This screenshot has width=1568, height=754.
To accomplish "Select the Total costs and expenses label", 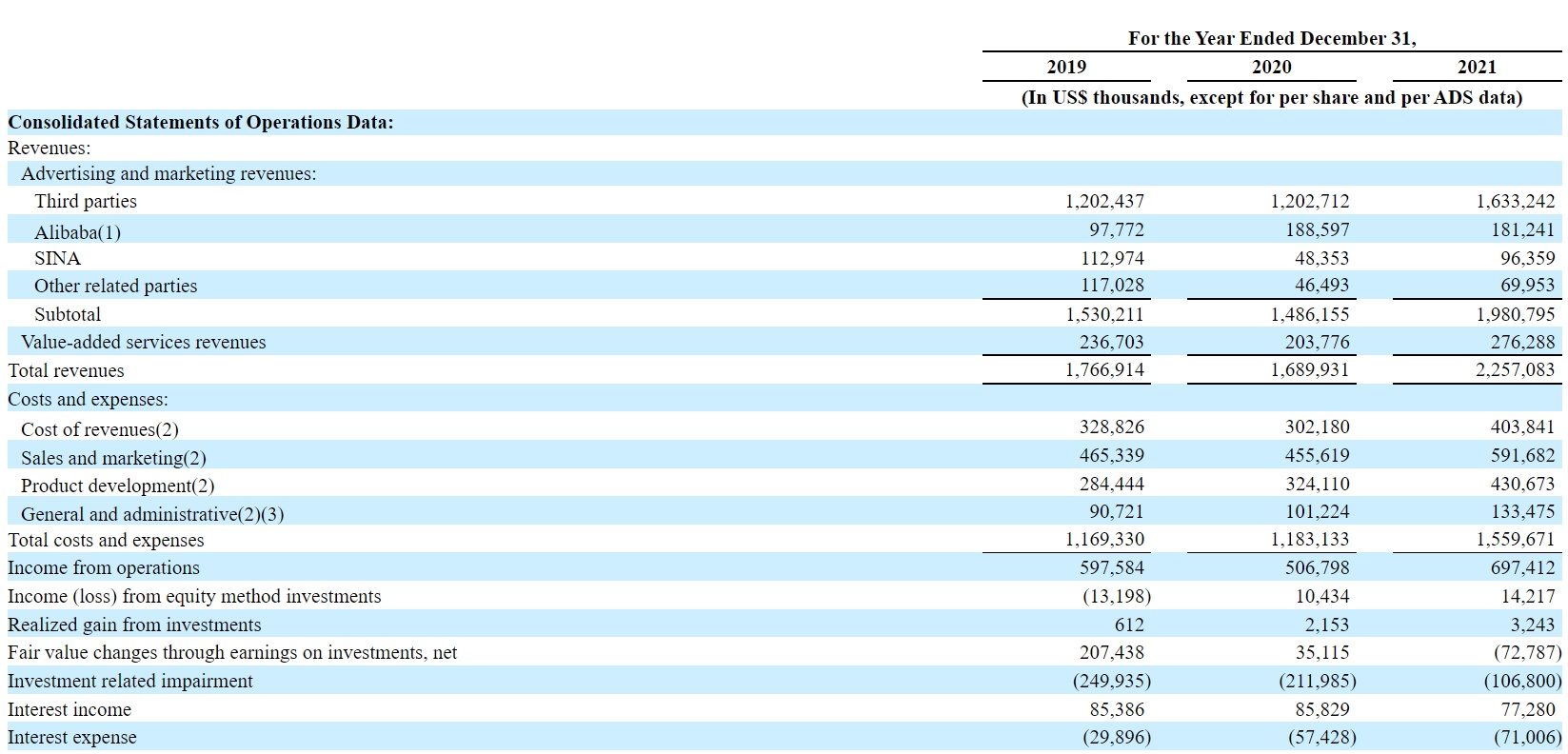I will [106, 540].
